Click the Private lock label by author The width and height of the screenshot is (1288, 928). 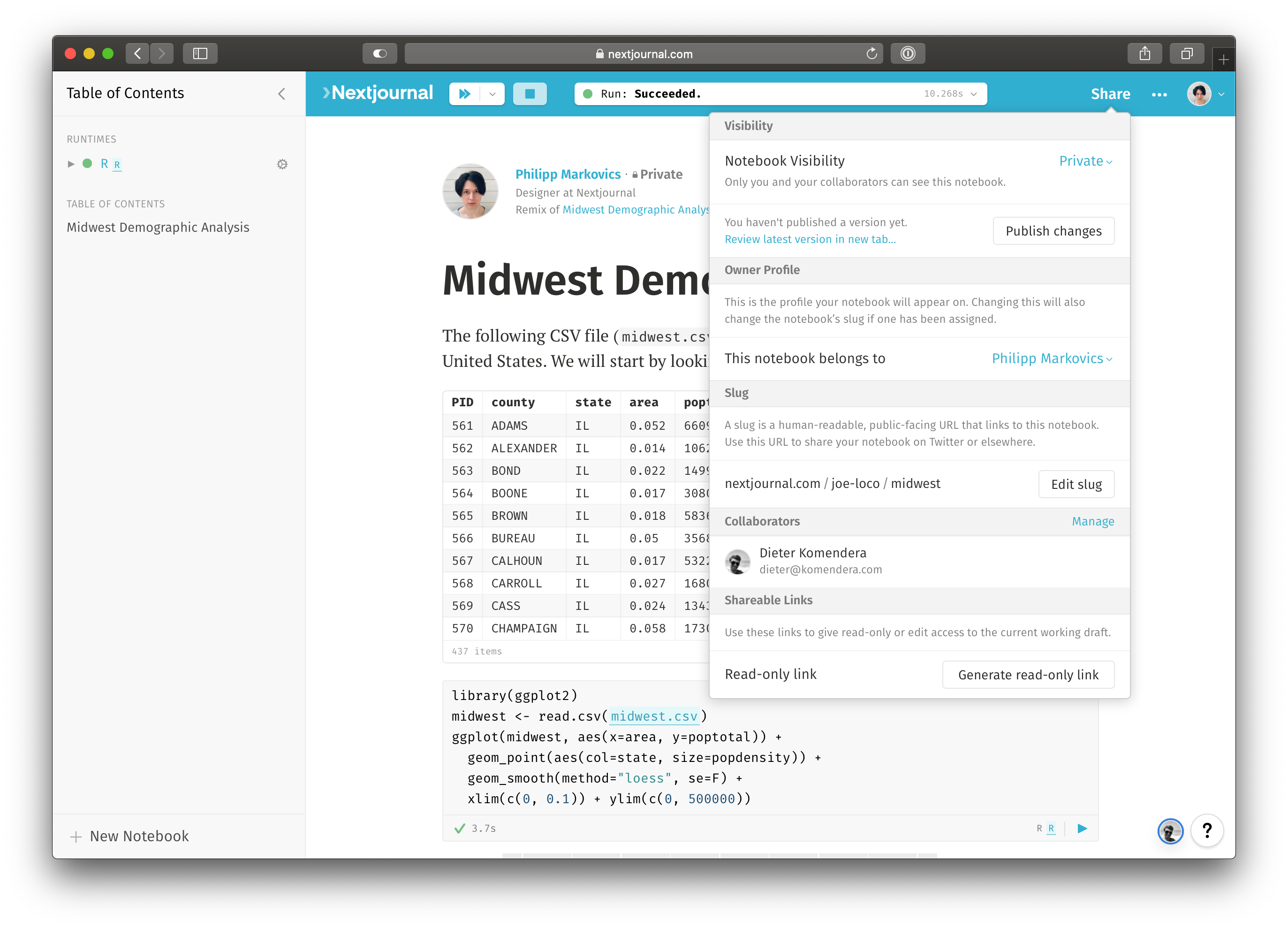[x=657, y=175]
